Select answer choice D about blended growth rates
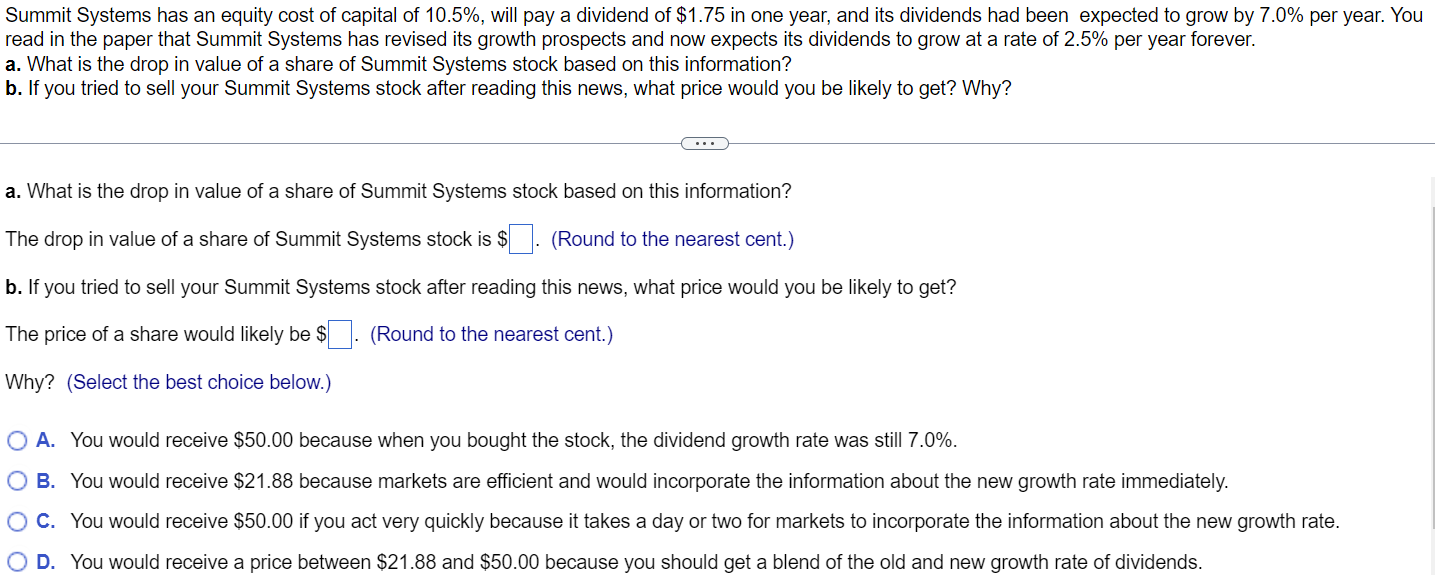Viewport: 1435px width, 579px height. [x=17, y=562]
